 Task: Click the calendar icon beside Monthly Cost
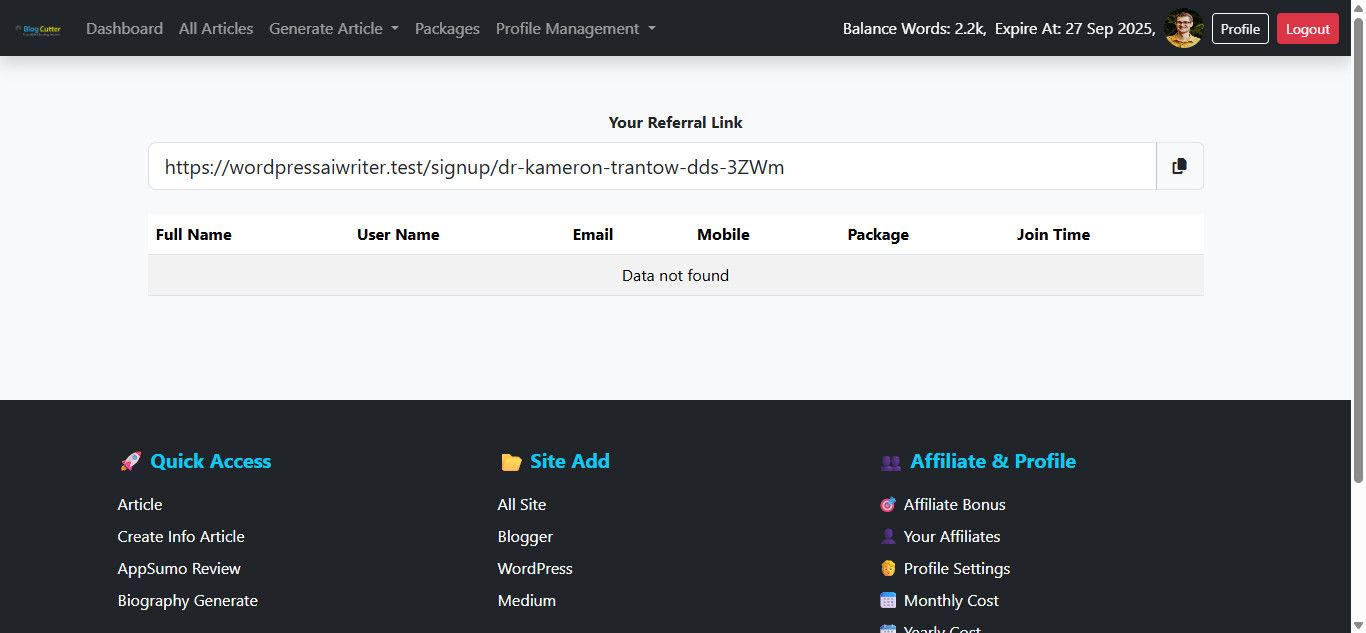(888, 601)
